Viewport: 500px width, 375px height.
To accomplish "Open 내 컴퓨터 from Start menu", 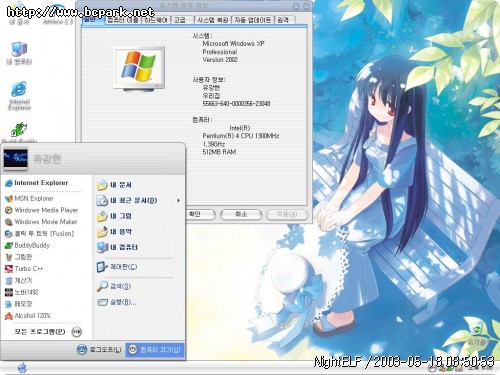I will 117,247.
